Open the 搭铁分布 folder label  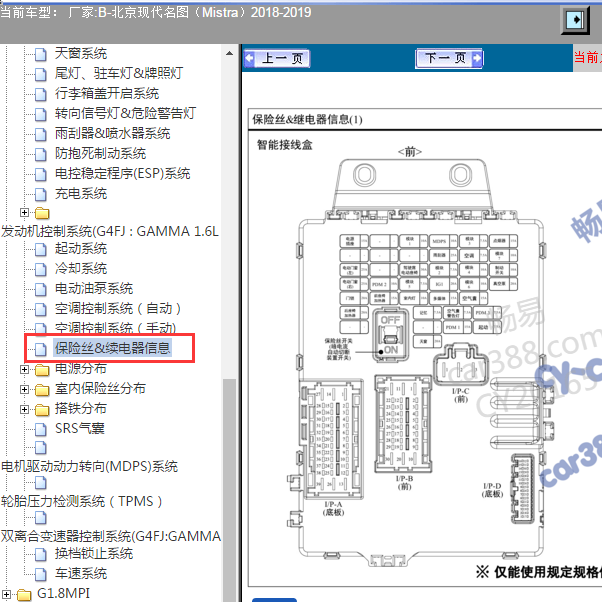[x=81, y=408]
